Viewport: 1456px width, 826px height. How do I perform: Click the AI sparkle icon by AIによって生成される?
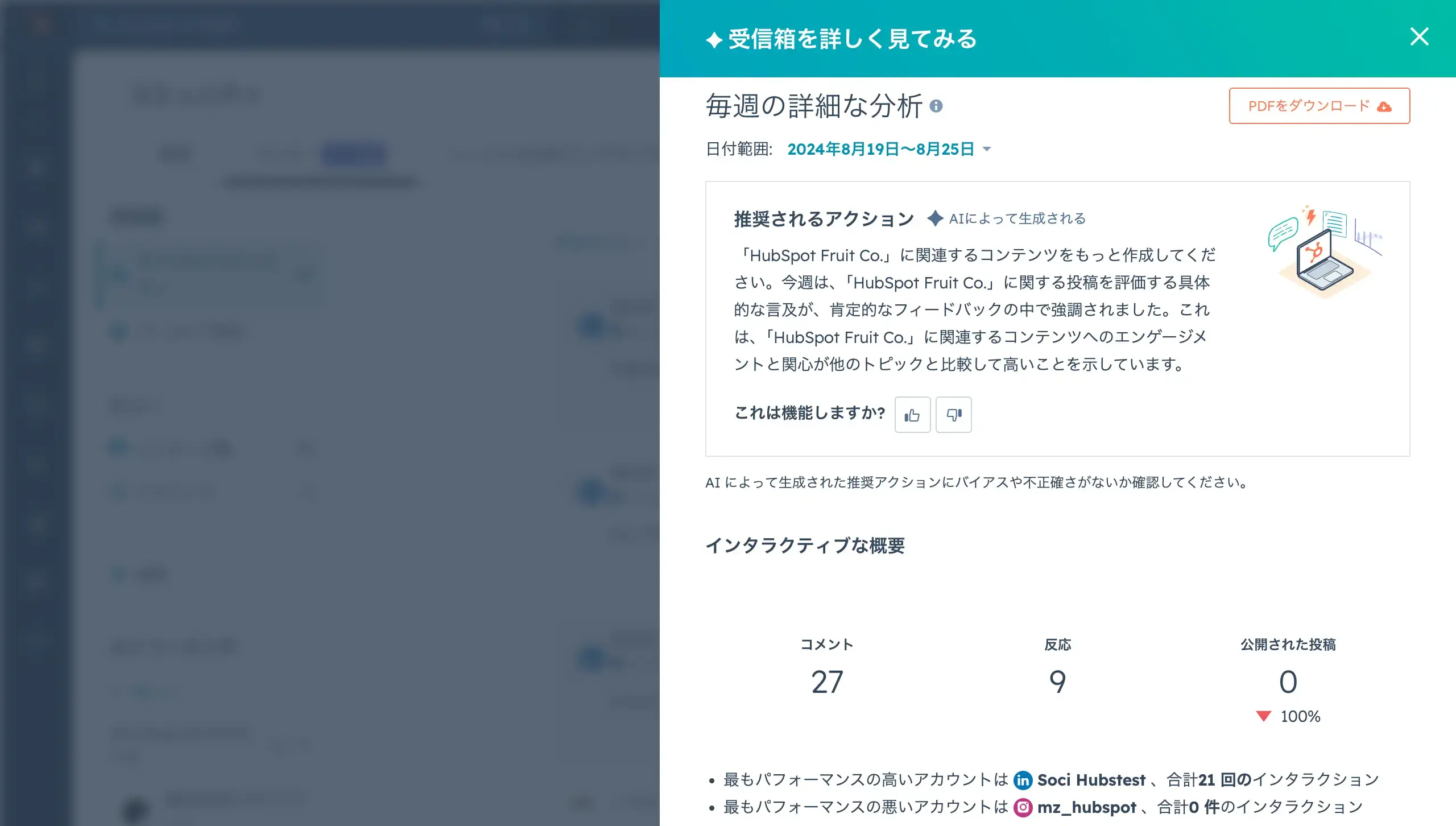click(x=935, y=218)
